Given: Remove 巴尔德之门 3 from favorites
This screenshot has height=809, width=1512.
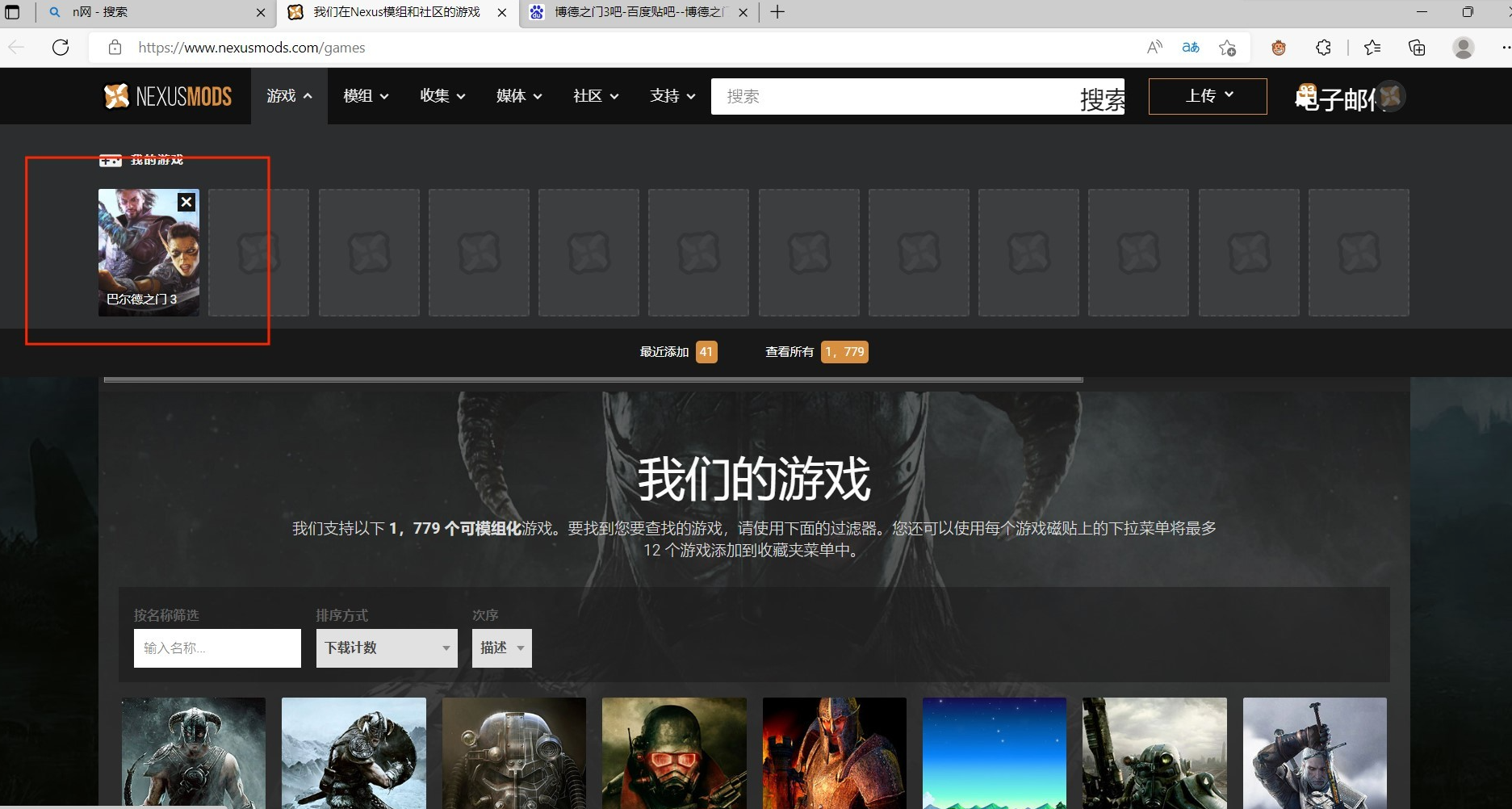Looking at the screenshot, I should click(x=186, y=202).
